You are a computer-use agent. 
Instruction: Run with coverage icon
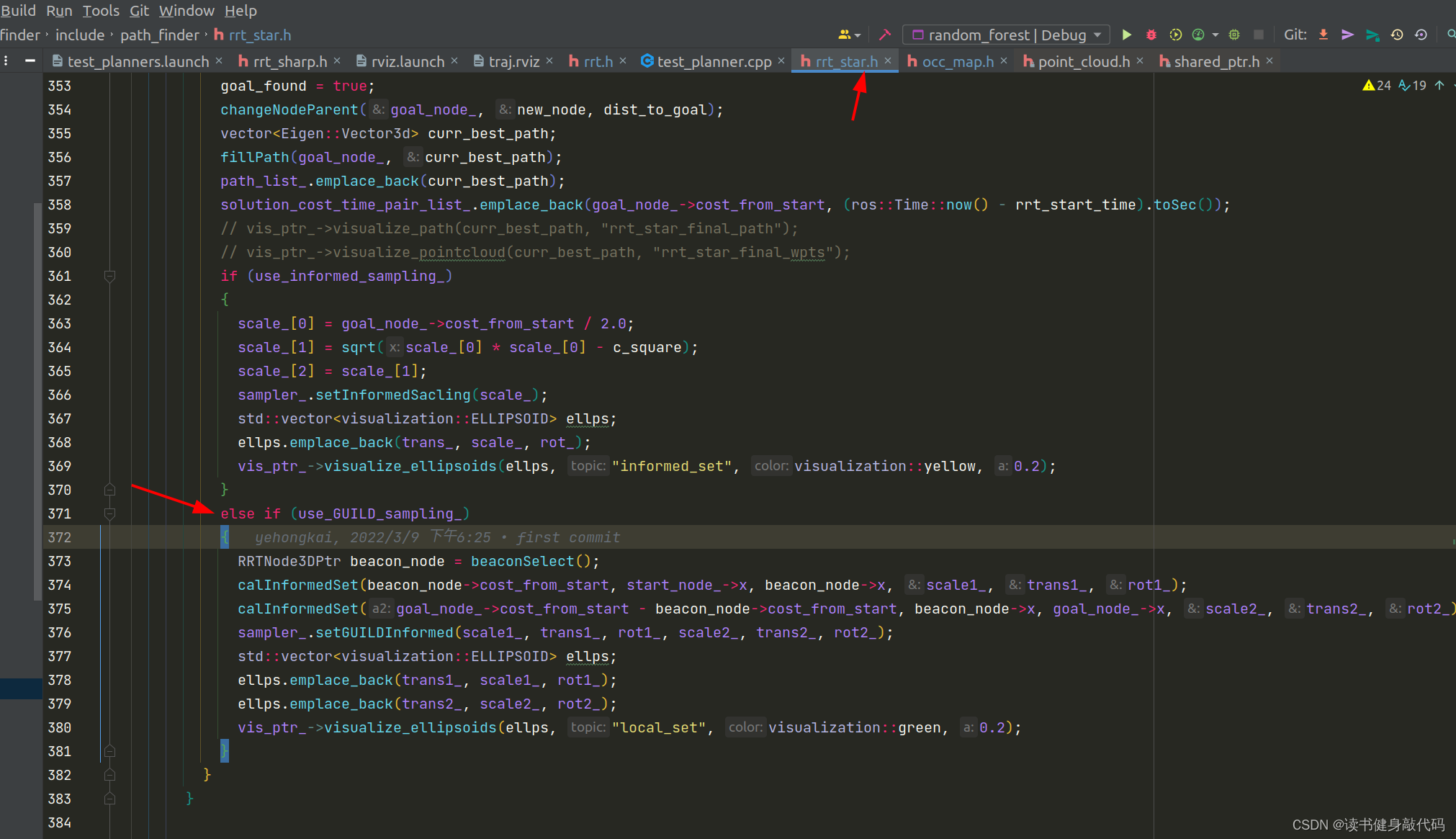pos(1175,35)
